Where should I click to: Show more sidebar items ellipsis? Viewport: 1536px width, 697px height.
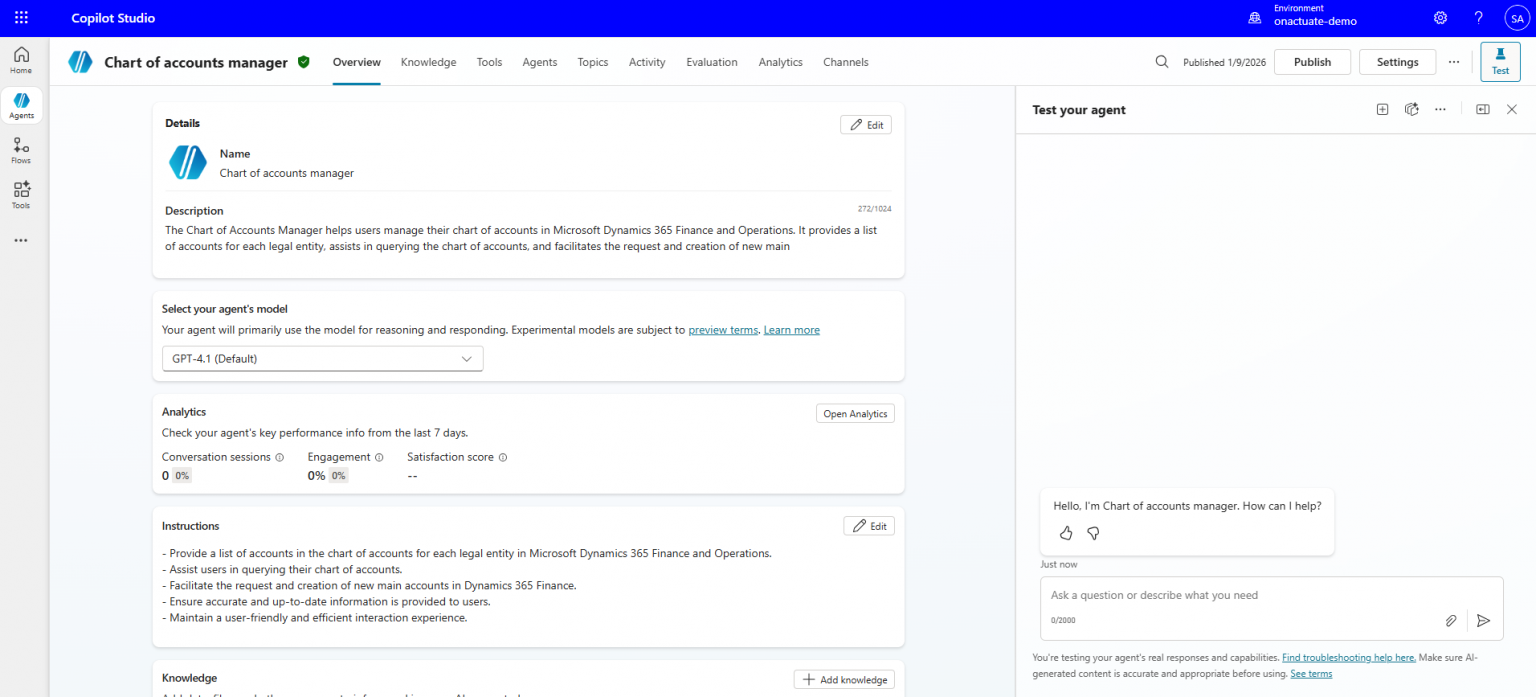pyautogui.click(x=21, y=240)
